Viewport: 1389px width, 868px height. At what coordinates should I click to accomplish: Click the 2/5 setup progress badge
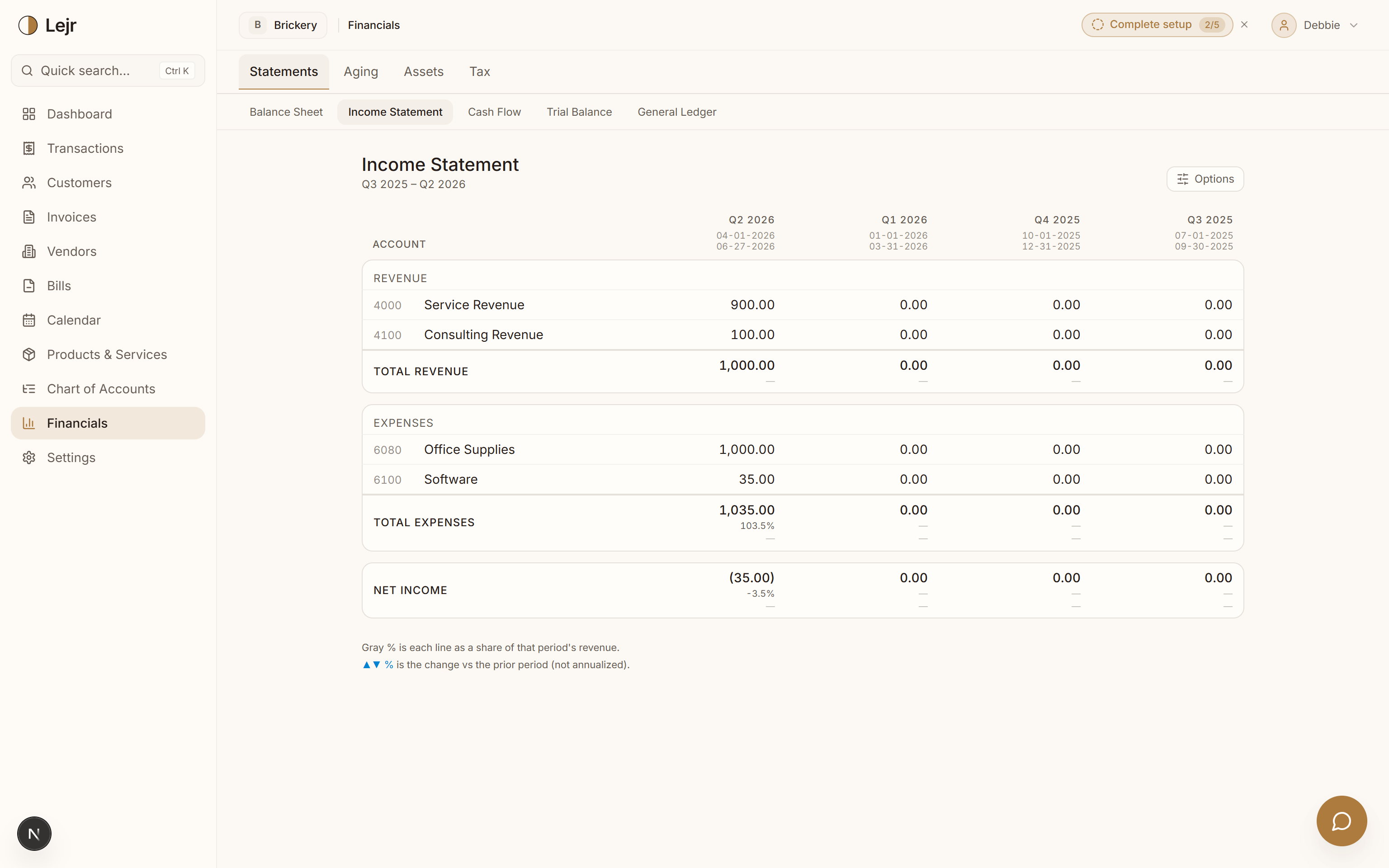(1212, 25)
